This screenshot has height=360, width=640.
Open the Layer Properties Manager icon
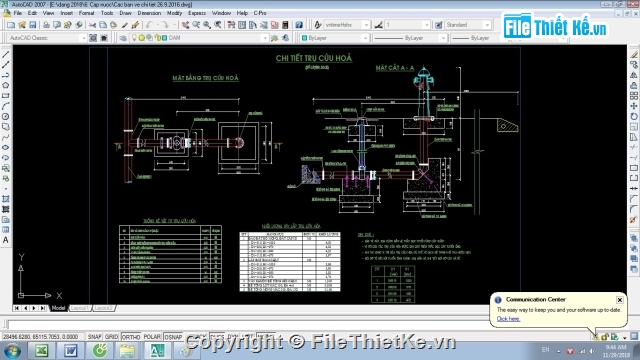click(x=123, y=38)
